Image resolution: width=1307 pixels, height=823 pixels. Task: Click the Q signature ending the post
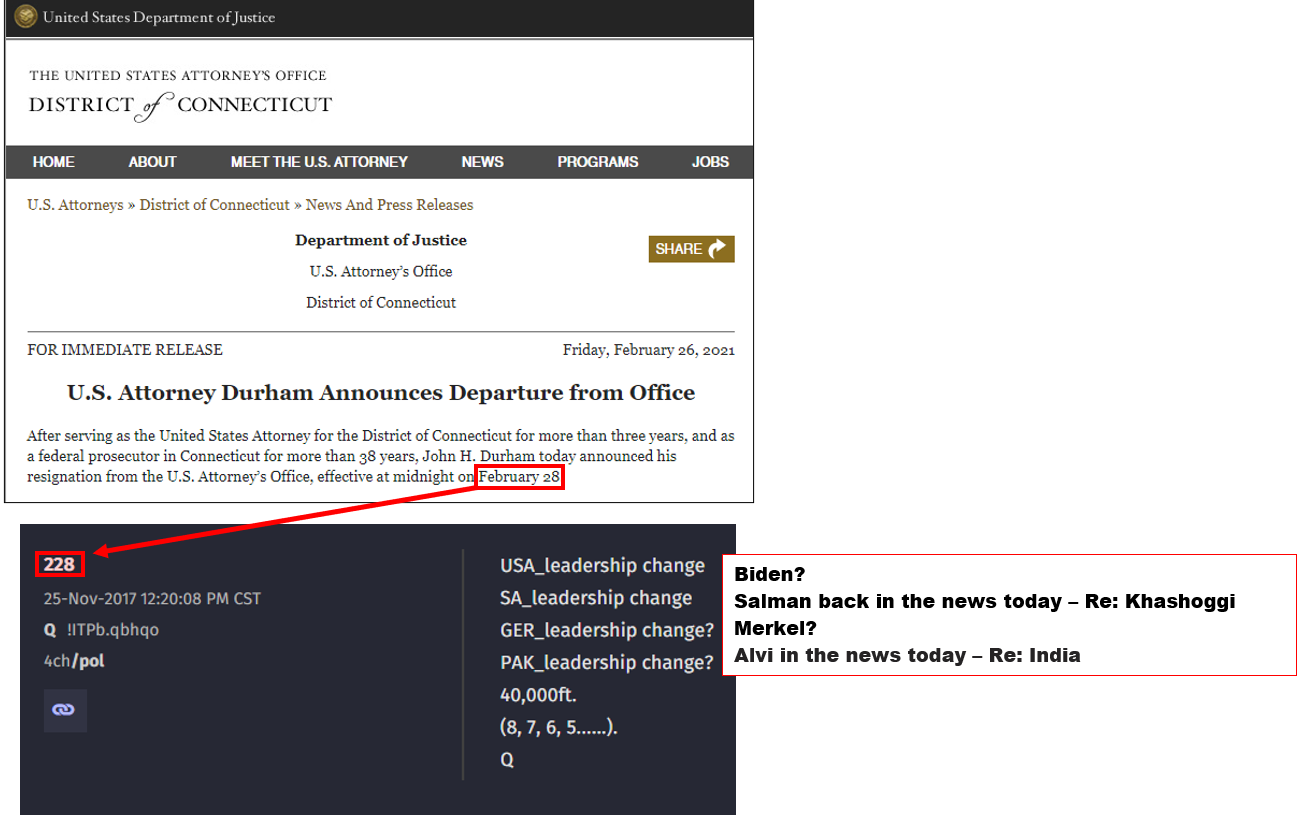pyautogui.click(x=507, y=759)
